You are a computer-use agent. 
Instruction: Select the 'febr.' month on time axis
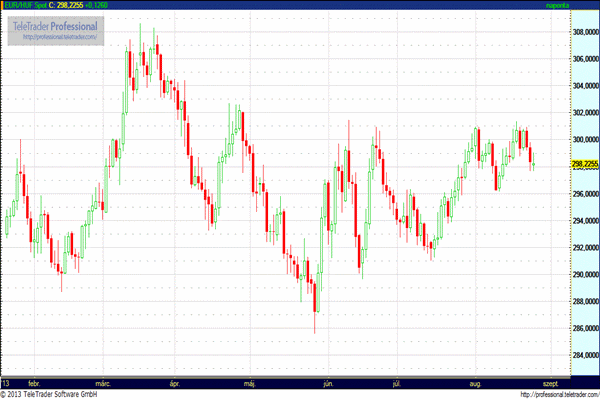[x=35, y=383]
